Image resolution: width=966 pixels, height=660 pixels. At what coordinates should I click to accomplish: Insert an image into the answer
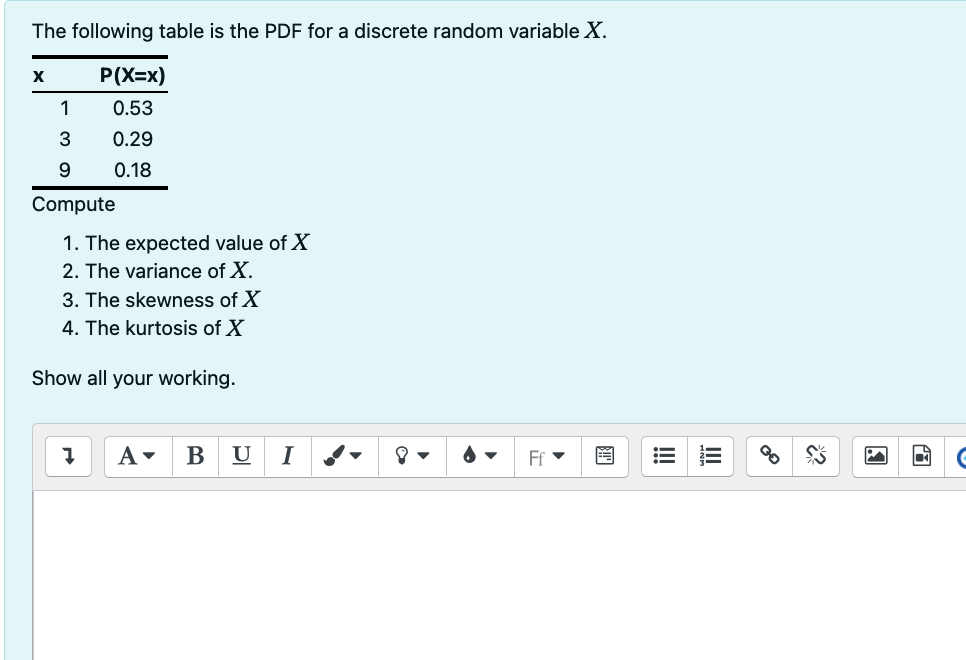pyautogui.click(x=876, y=456)
